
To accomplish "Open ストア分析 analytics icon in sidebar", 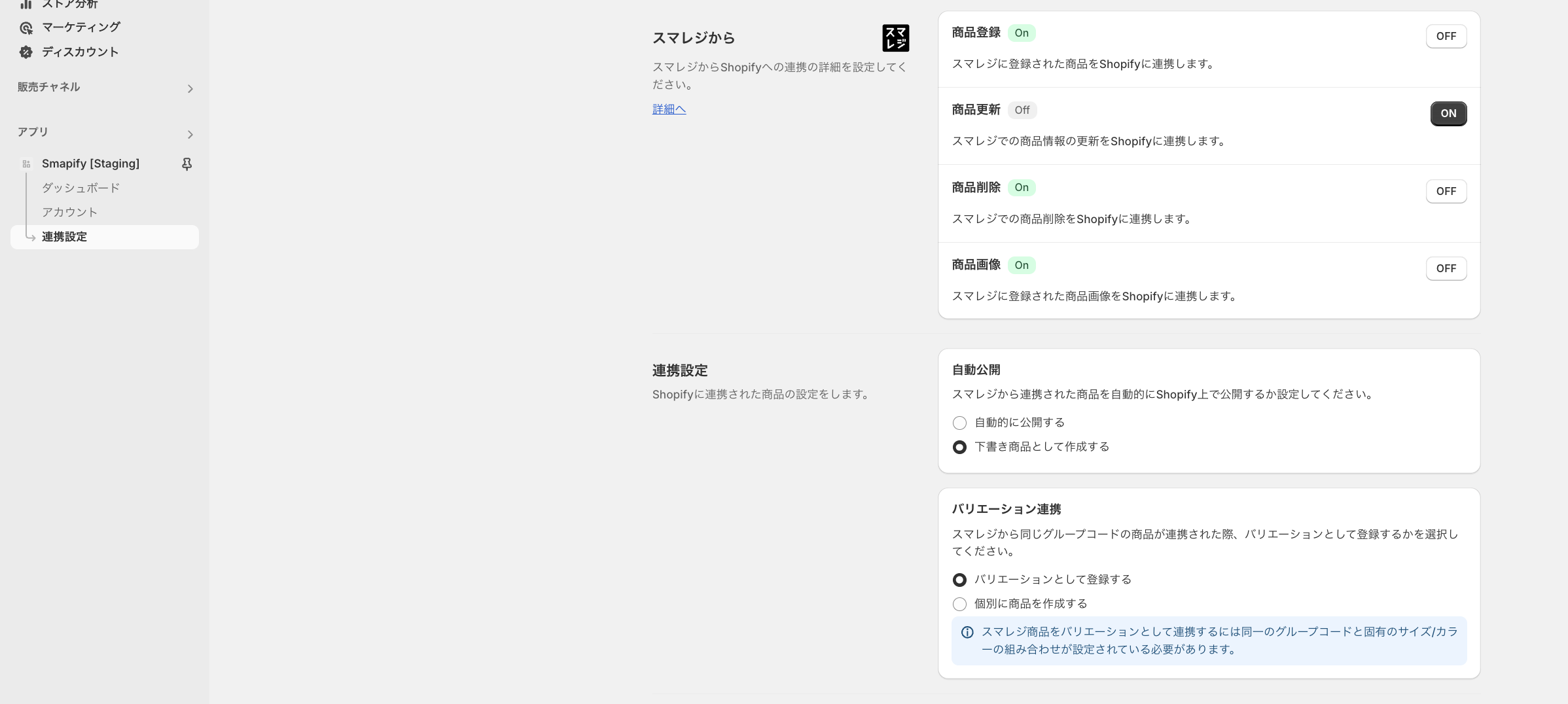I will [x=26, y=4].
